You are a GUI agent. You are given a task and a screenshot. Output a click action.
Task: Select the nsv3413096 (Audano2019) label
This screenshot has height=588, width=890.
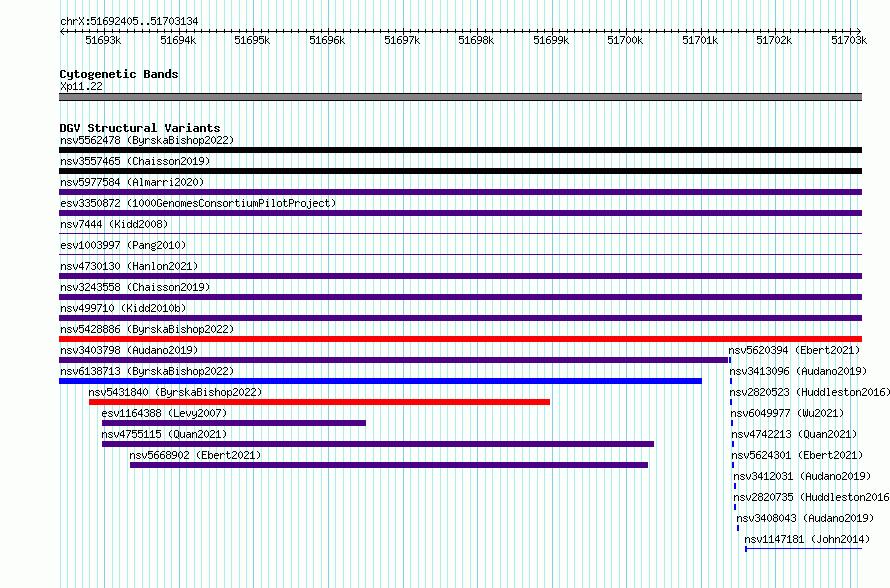pos(798,371)
